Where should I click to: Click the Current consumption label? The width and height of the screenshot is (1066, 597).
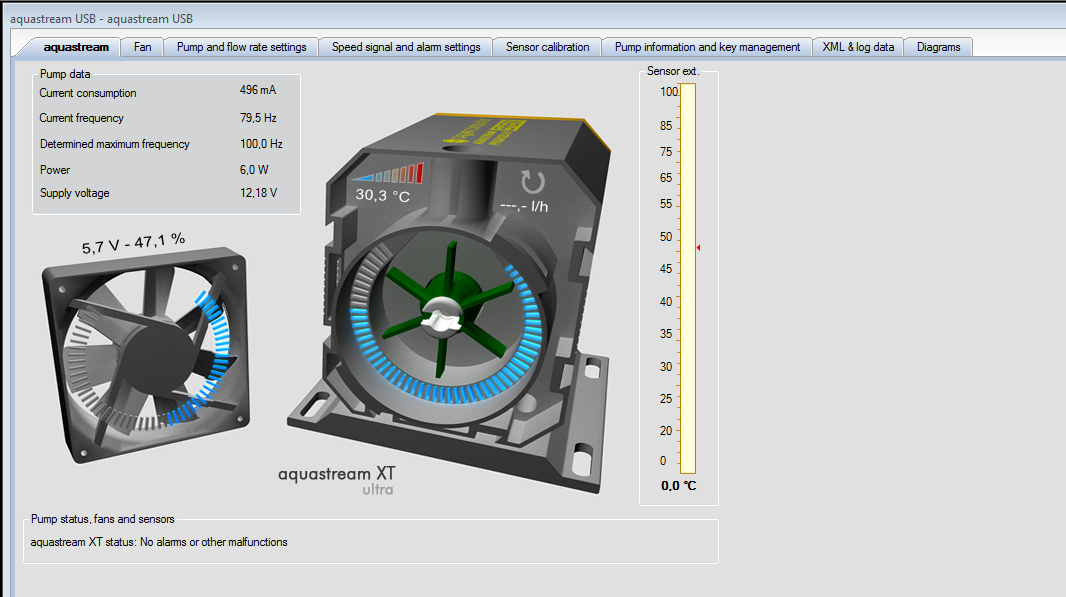click(88, 93)
